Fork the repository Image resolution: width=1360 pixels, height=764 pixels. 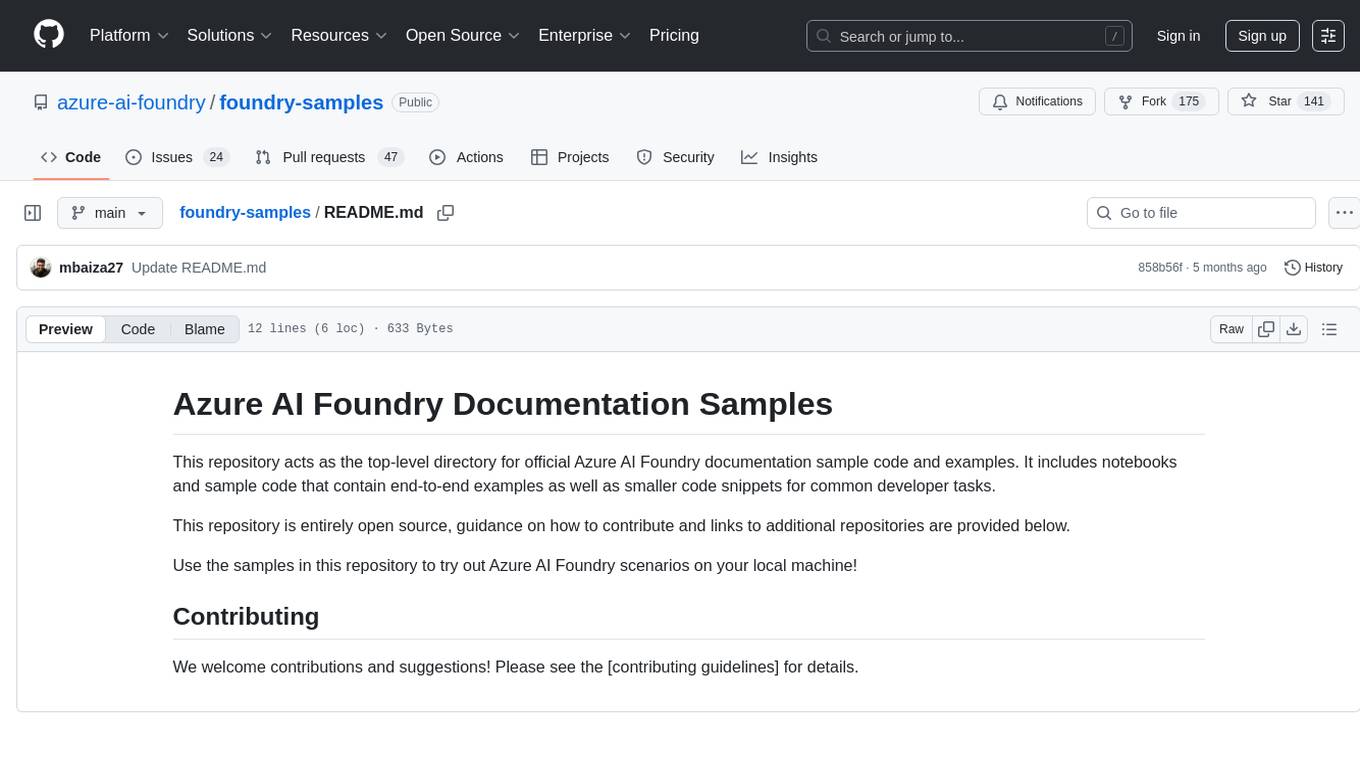(x=1160, y=102)
